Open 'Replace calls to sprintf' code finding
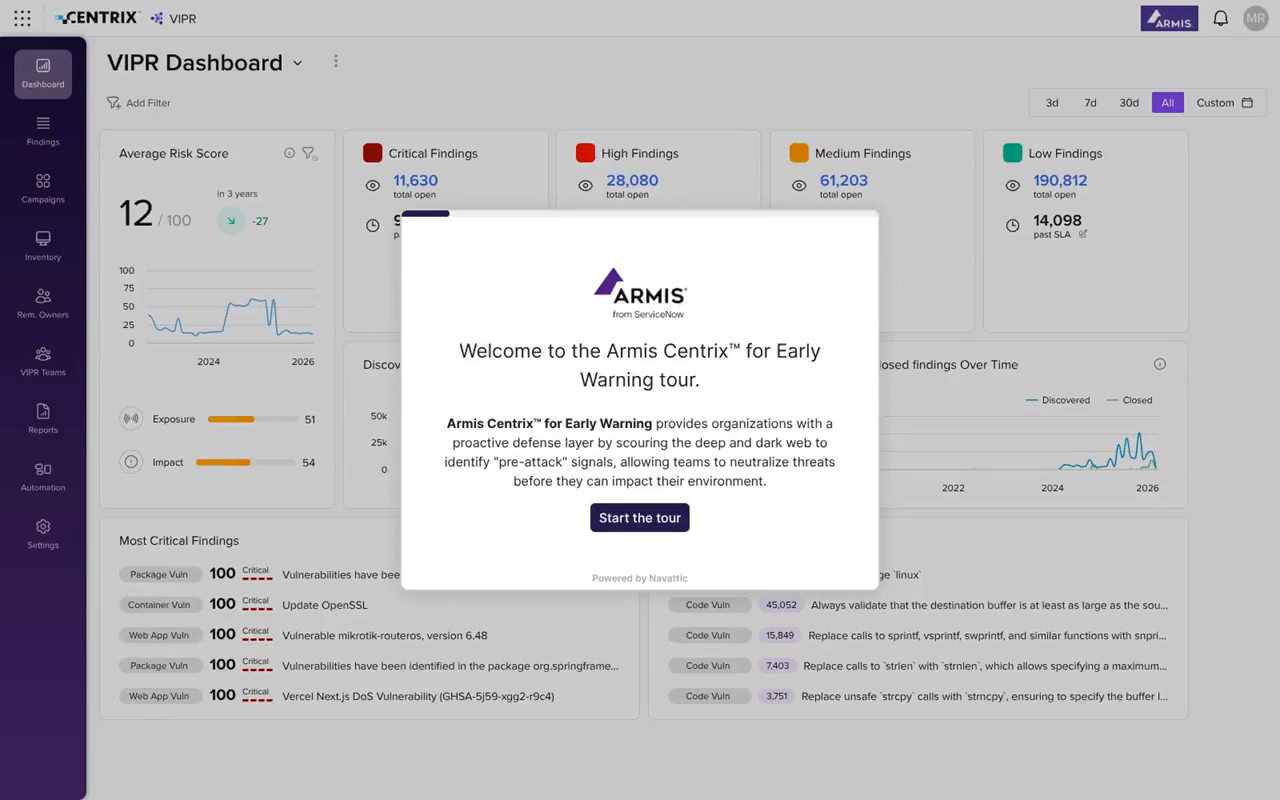This screenshot has width=1280, height=800. coord(987,635)
